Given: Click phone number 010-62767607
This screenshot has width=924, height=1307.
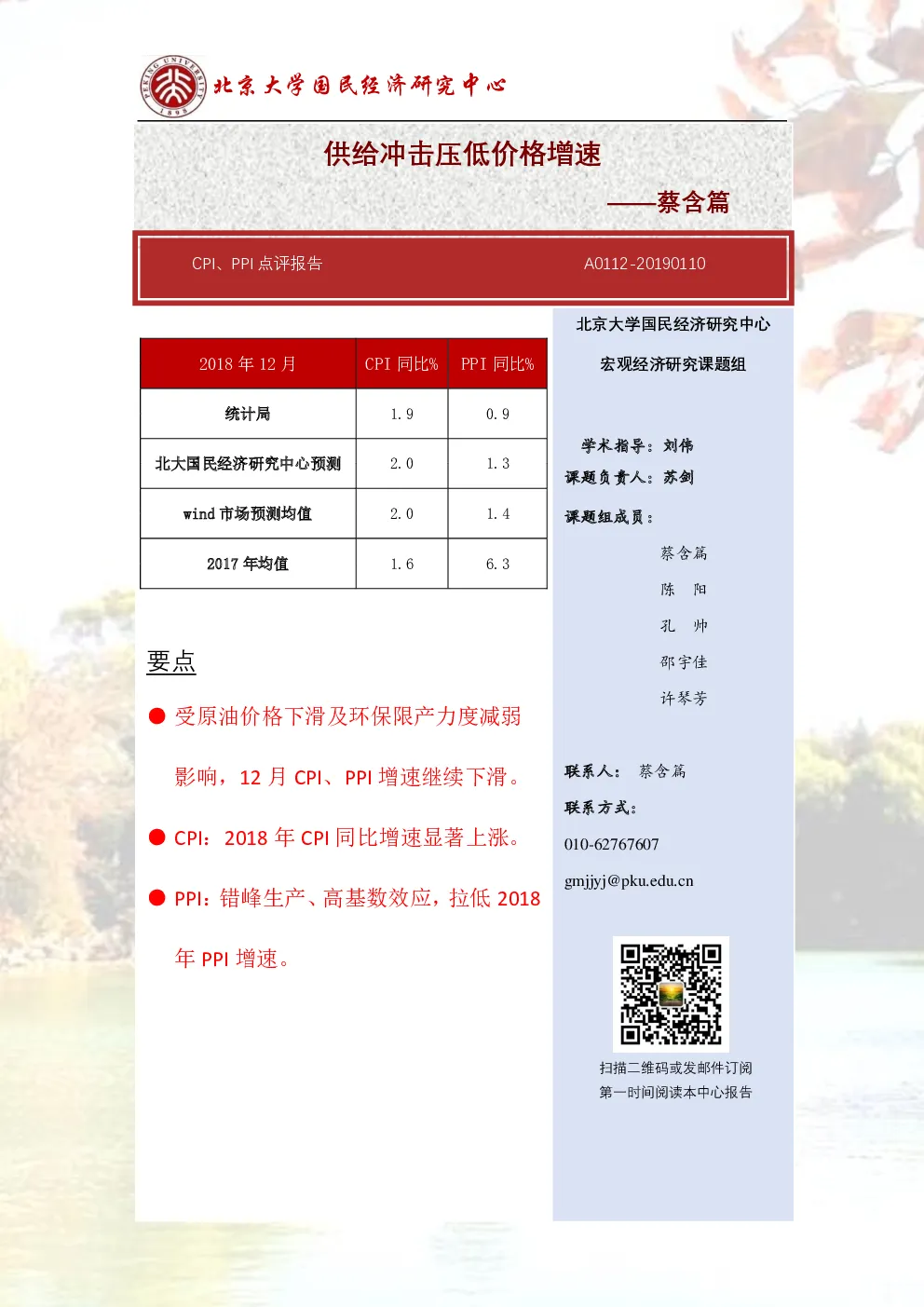Looking at the screenshot, I should pos(611,844).
